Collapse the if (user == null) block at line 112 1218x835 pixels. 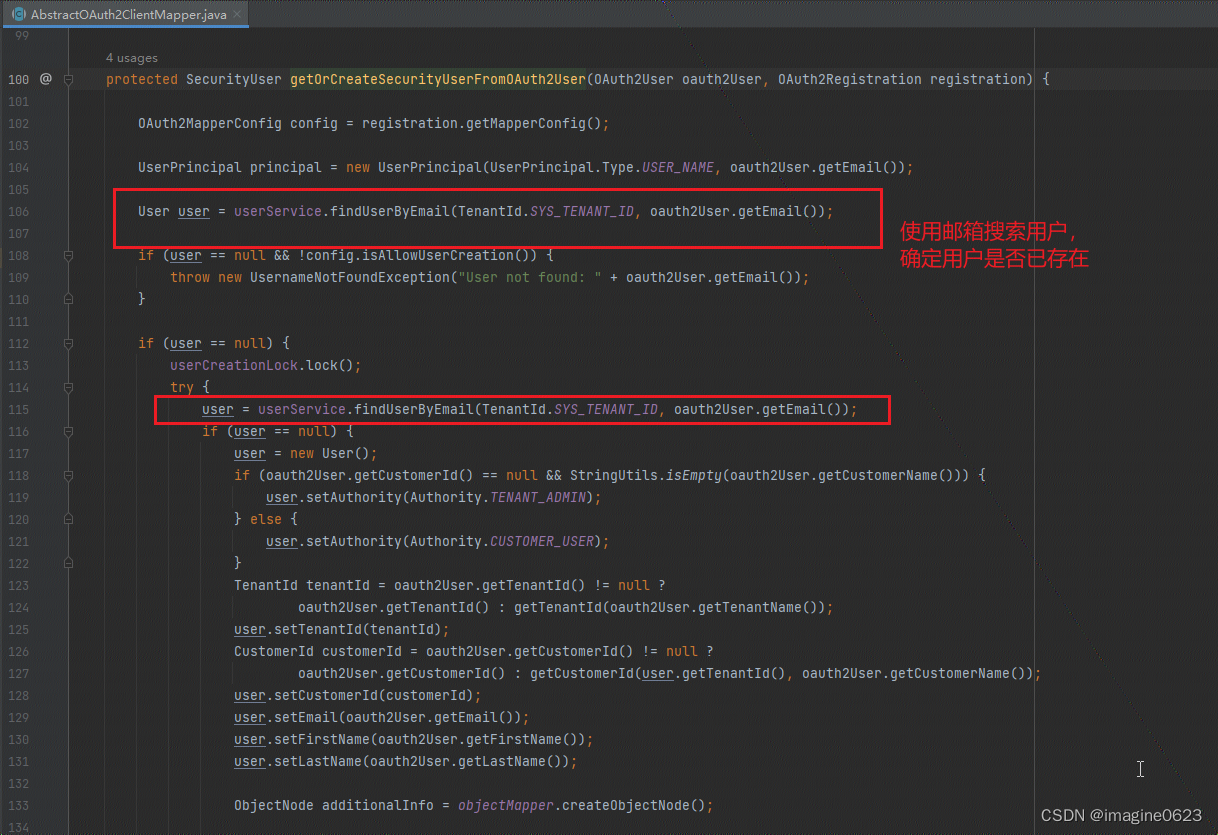click(66, 343)
